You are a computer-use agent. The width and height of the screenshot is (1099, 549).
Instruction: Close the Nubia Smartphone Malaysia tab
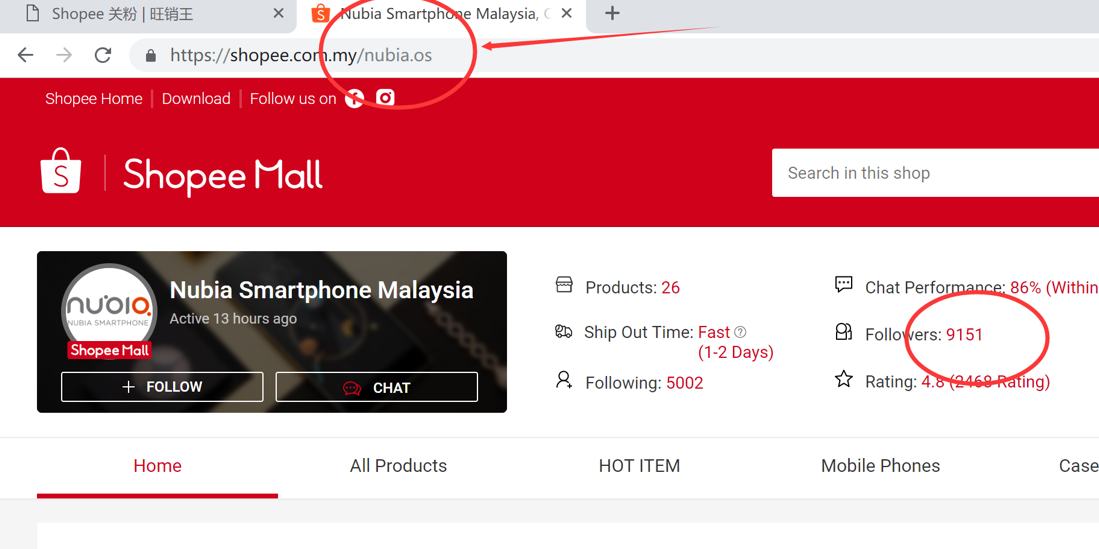tap(566, 13)
